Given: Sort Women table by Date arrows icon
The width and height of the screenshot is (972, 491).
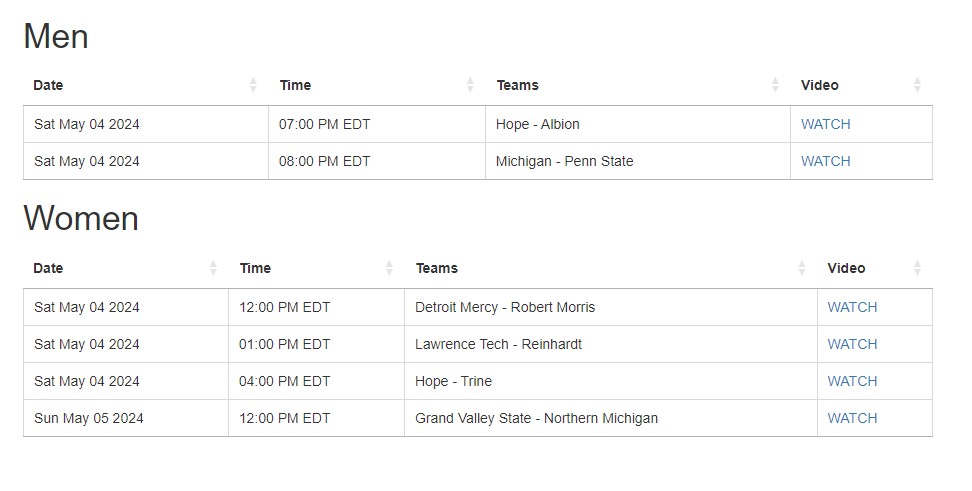Looking at the screenshot, I should [x=213, y=269].
